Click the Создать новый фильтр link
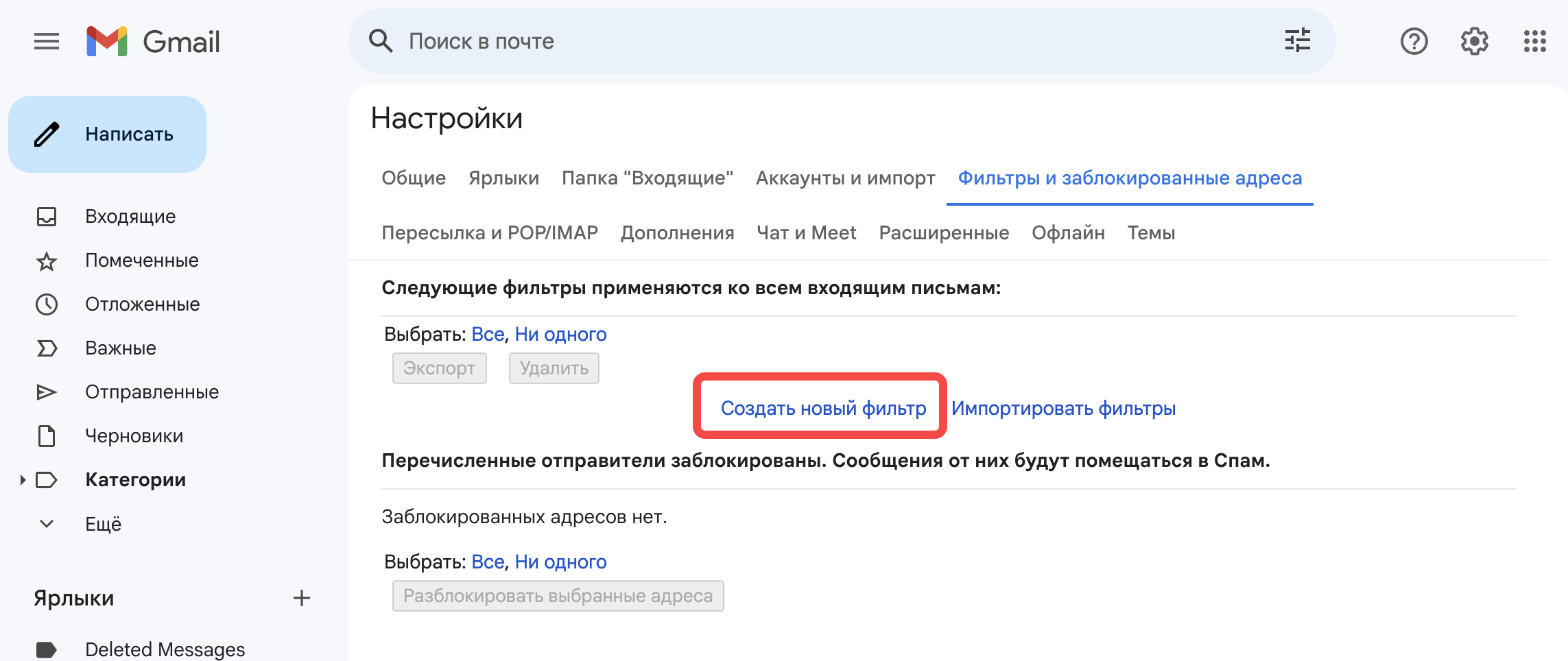The width and height of the screenshot is (1568, 661). tap(823, 409)
